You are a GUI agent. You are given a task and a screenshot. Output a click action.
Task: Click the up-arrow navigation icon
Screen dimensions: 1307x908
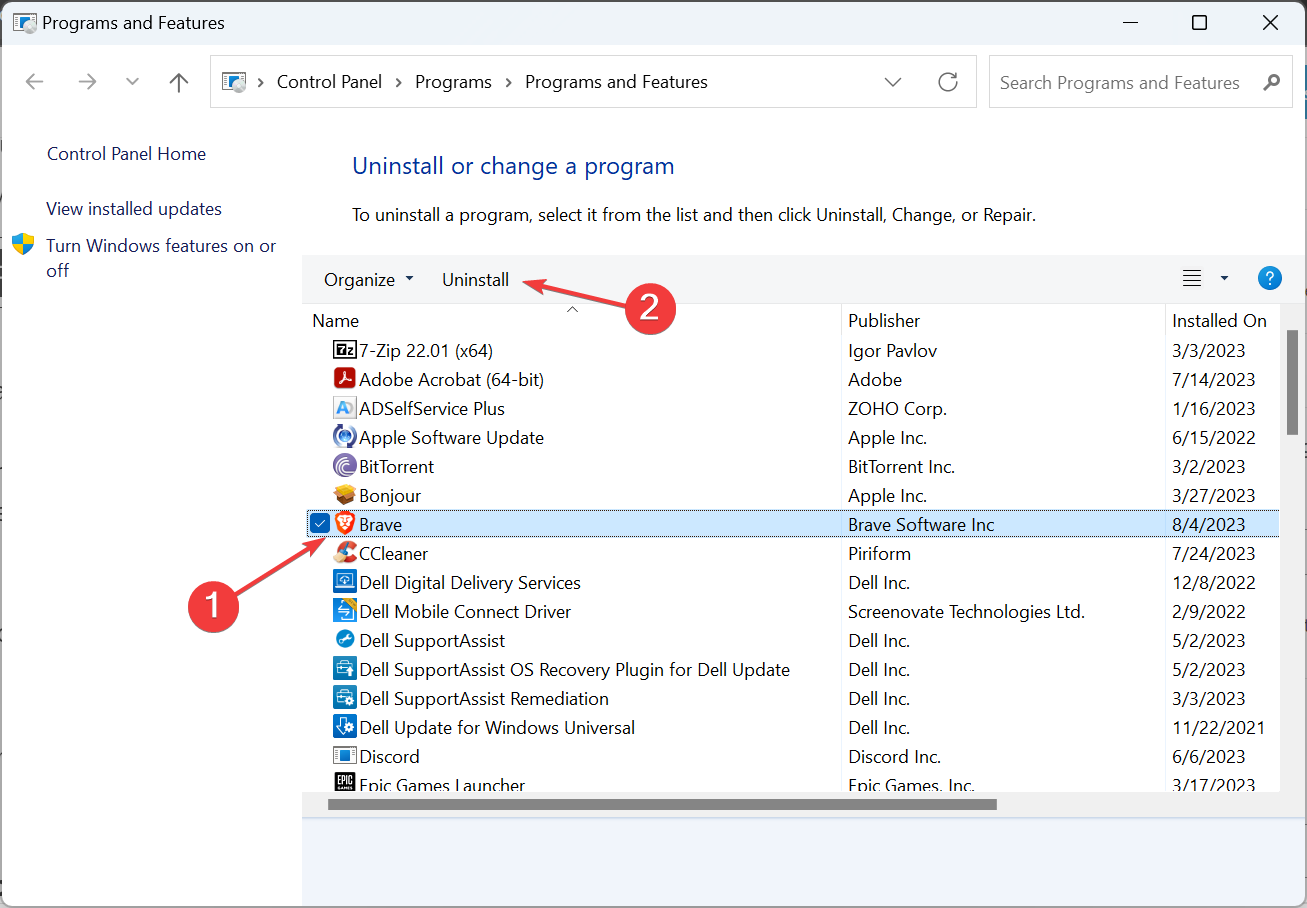[178, 82]
